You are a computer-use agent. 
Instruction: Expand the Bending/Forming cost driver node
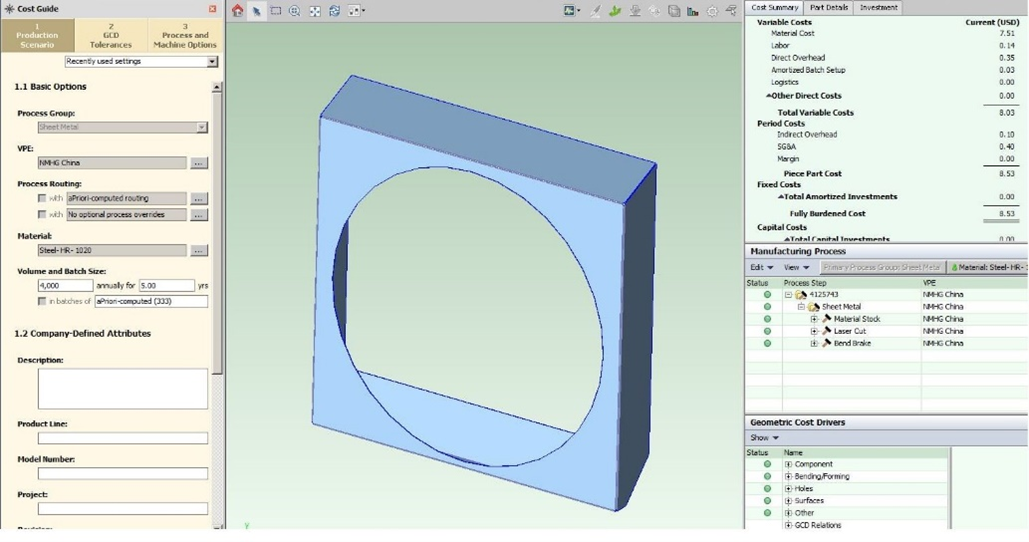tap(788, 476)
